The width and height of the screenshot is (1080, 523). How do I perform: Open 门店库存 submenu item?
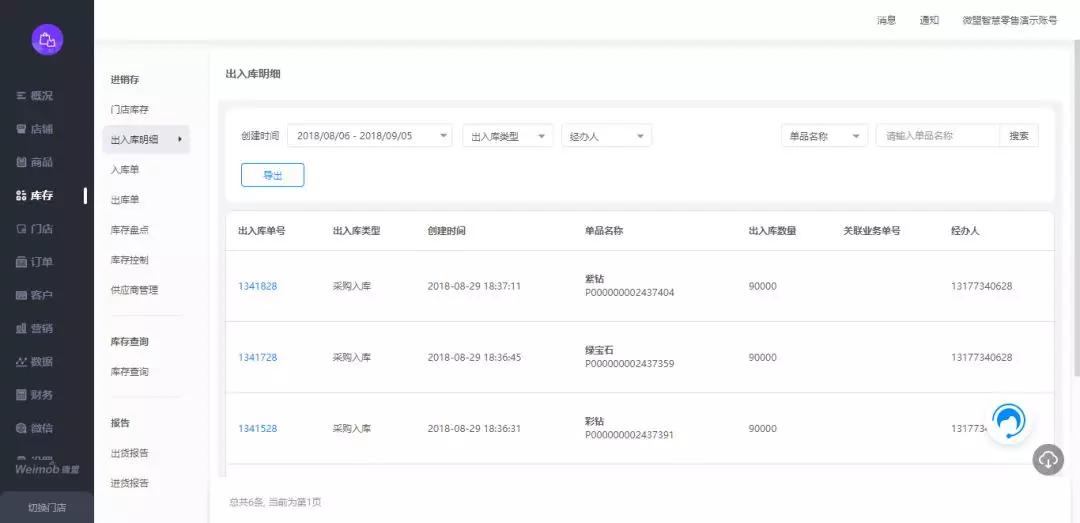(129, 110)
